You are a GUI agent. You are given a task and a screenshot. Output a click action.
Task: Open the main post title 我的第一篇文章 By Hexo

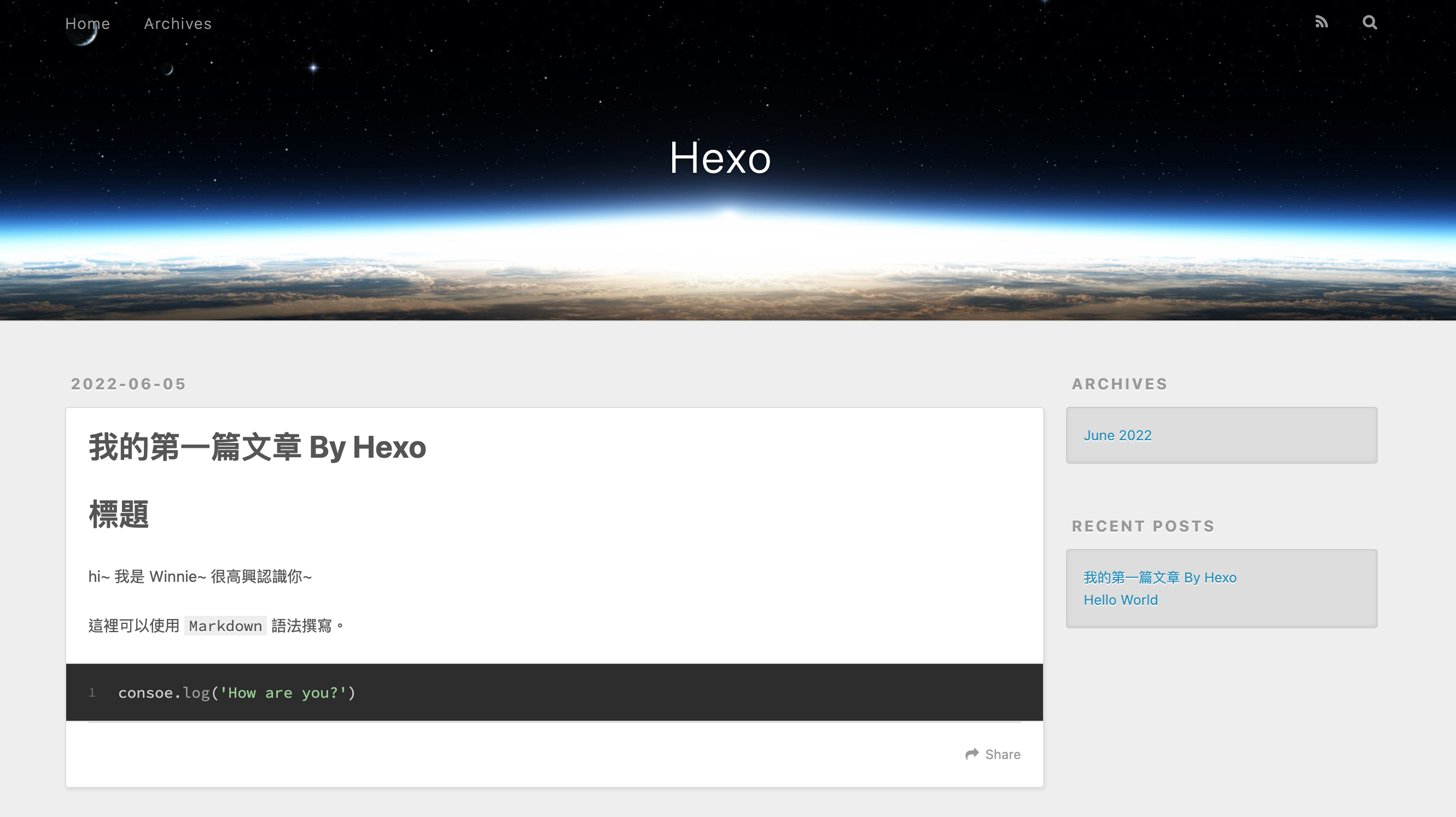pos(257,447)
